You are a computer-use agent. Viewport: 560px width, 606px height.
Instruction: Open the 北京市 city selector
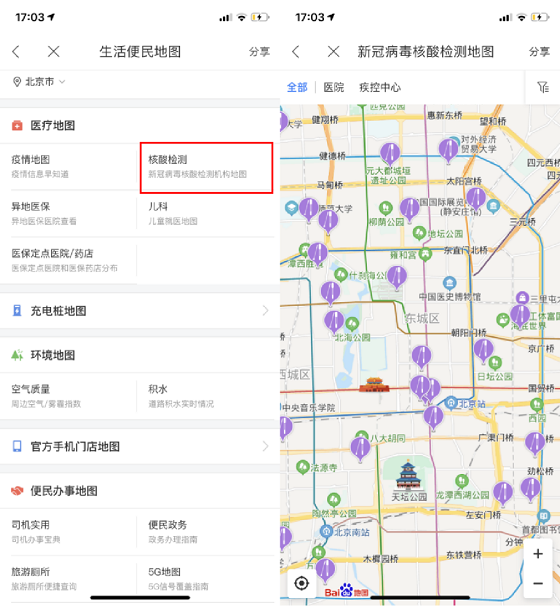coord(39,82)
